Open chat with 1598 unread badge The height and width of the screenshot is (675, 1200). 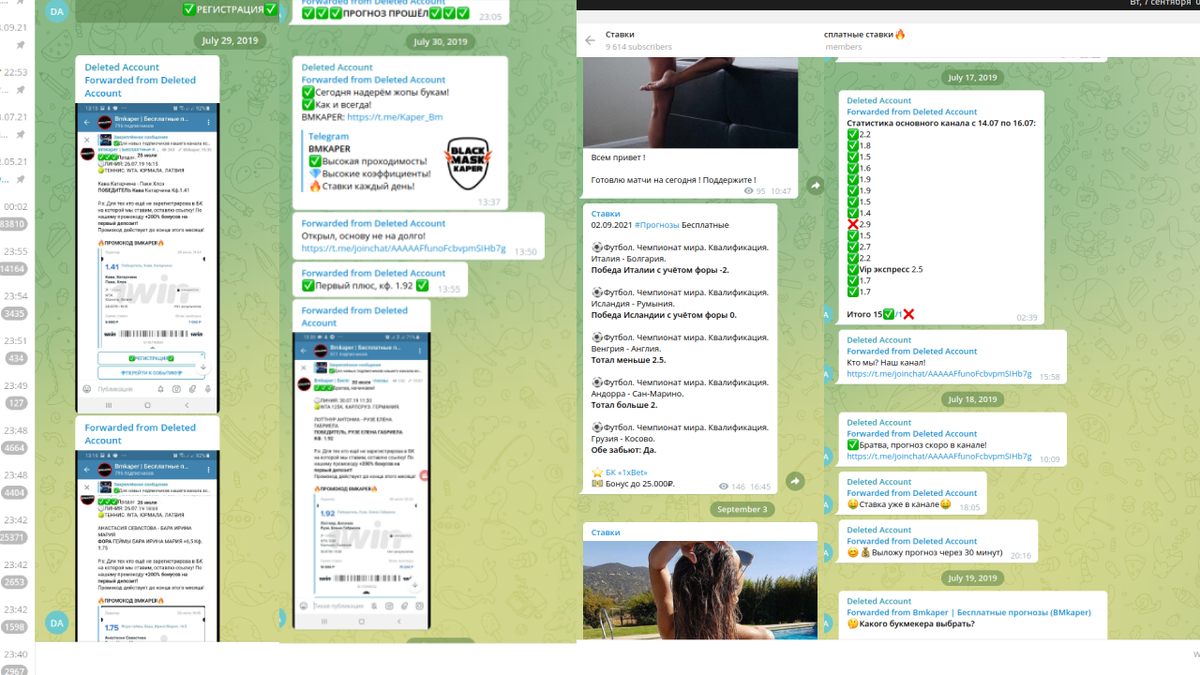click(15, 627)
